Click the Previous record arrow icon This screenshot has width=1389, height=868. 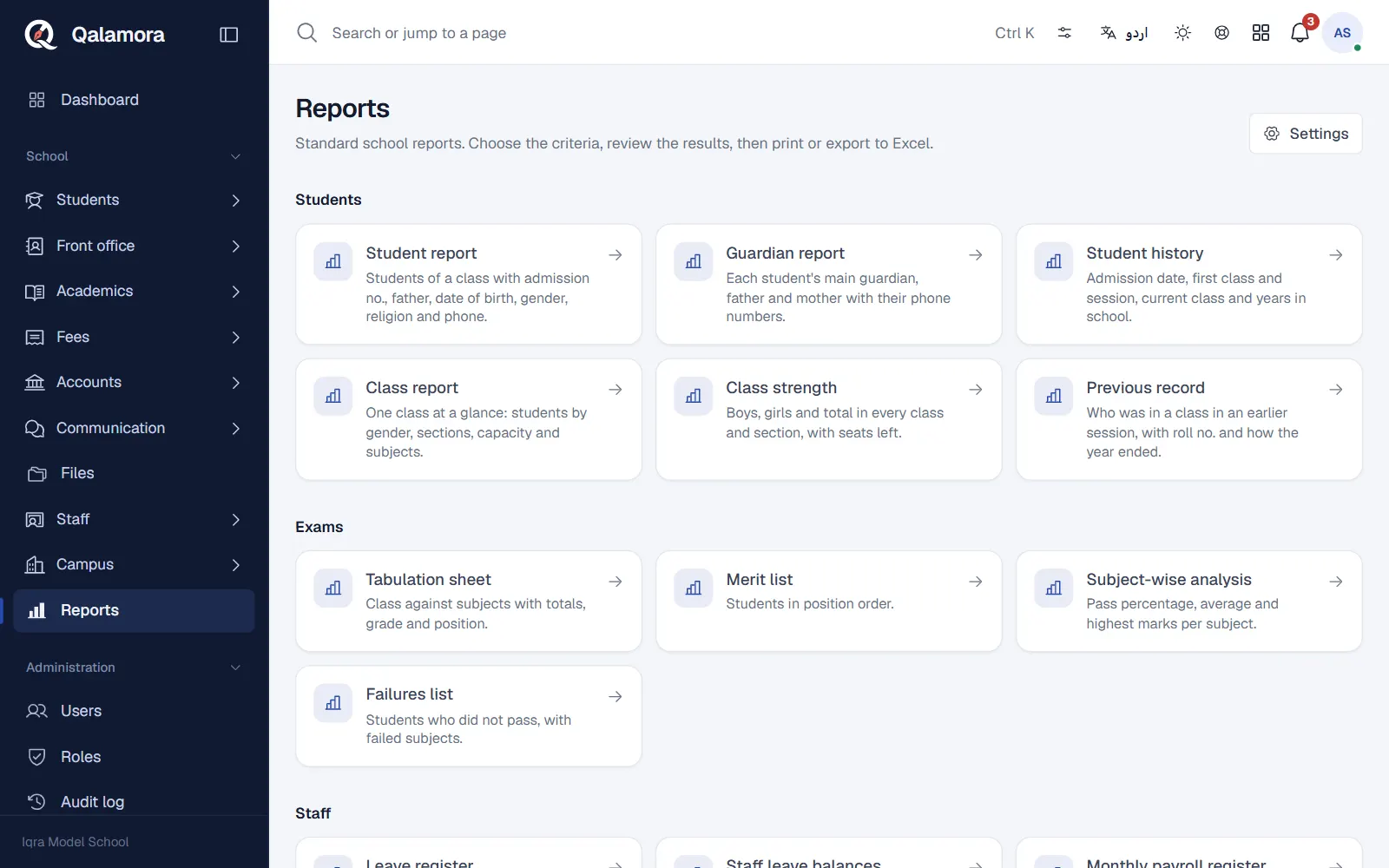1336,390
